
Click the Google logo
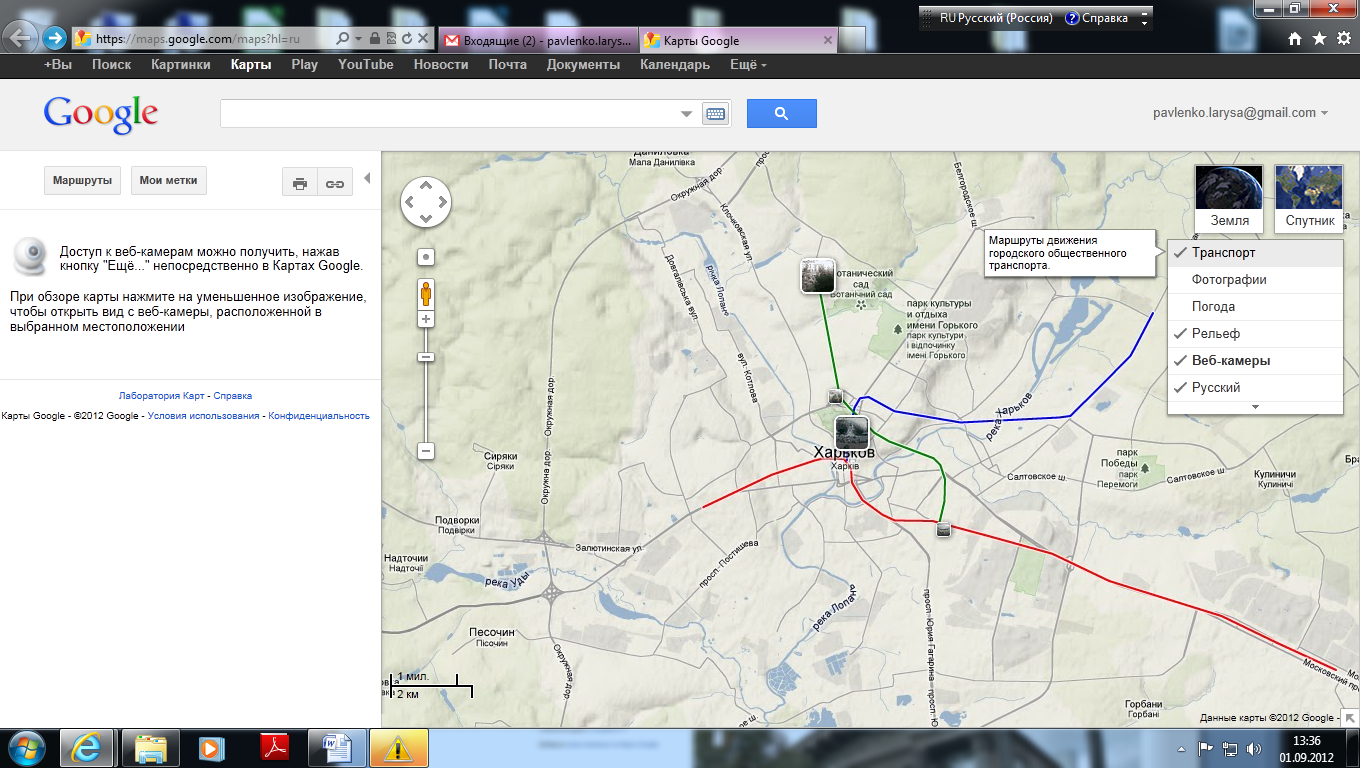coord(101,114)
